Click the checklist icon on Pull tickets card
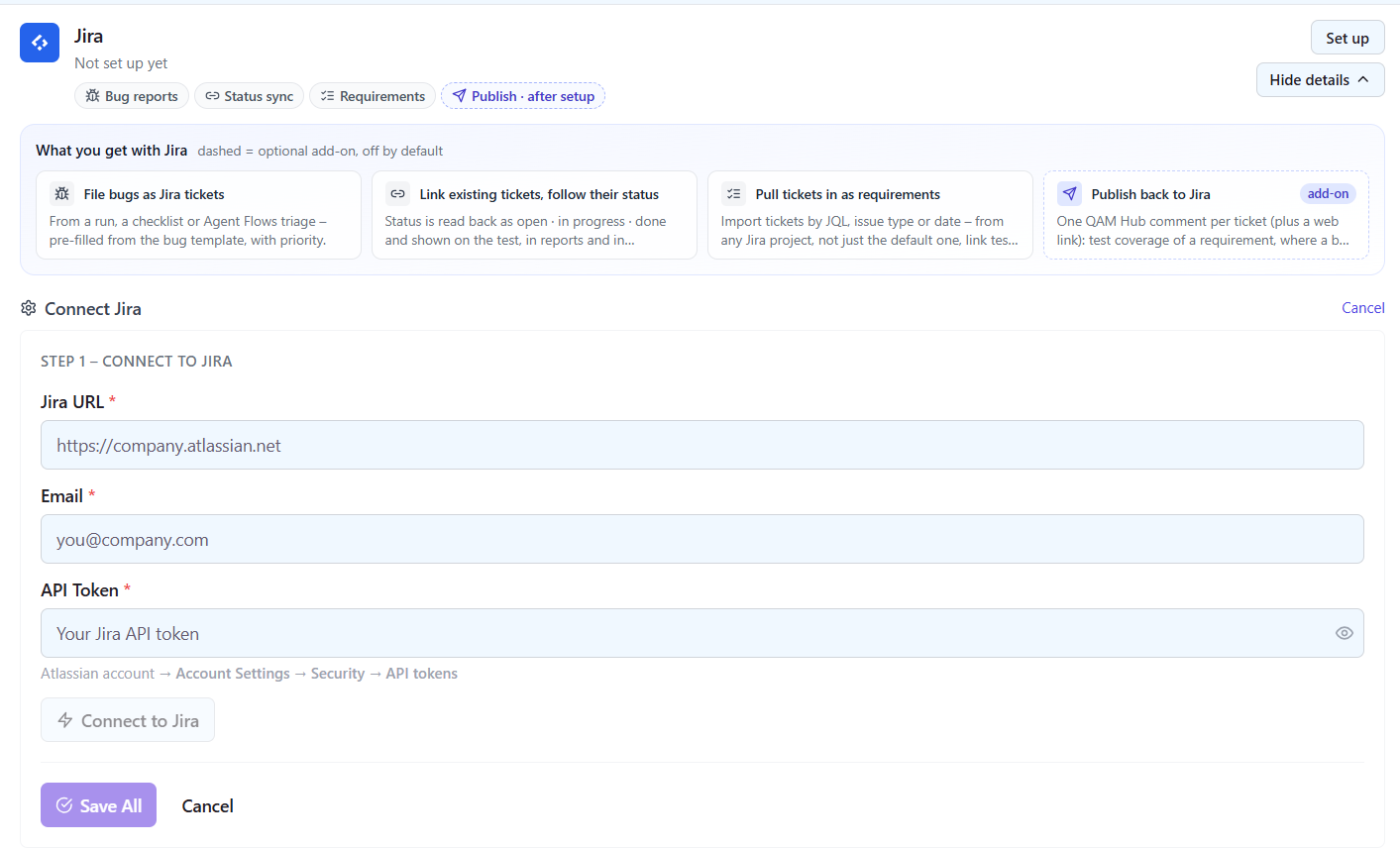 coord(734,194)
